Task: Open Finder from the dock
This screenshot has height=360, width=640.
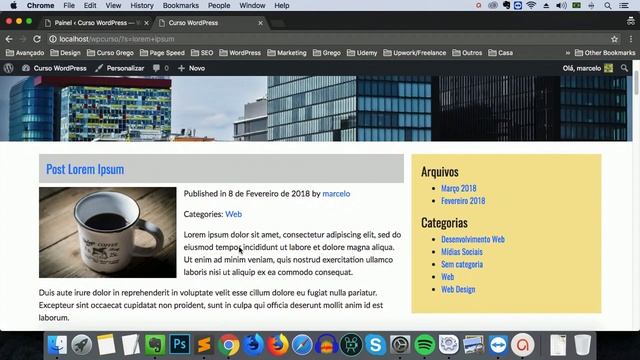Action: pyautogui.click(x=57, y=345)
